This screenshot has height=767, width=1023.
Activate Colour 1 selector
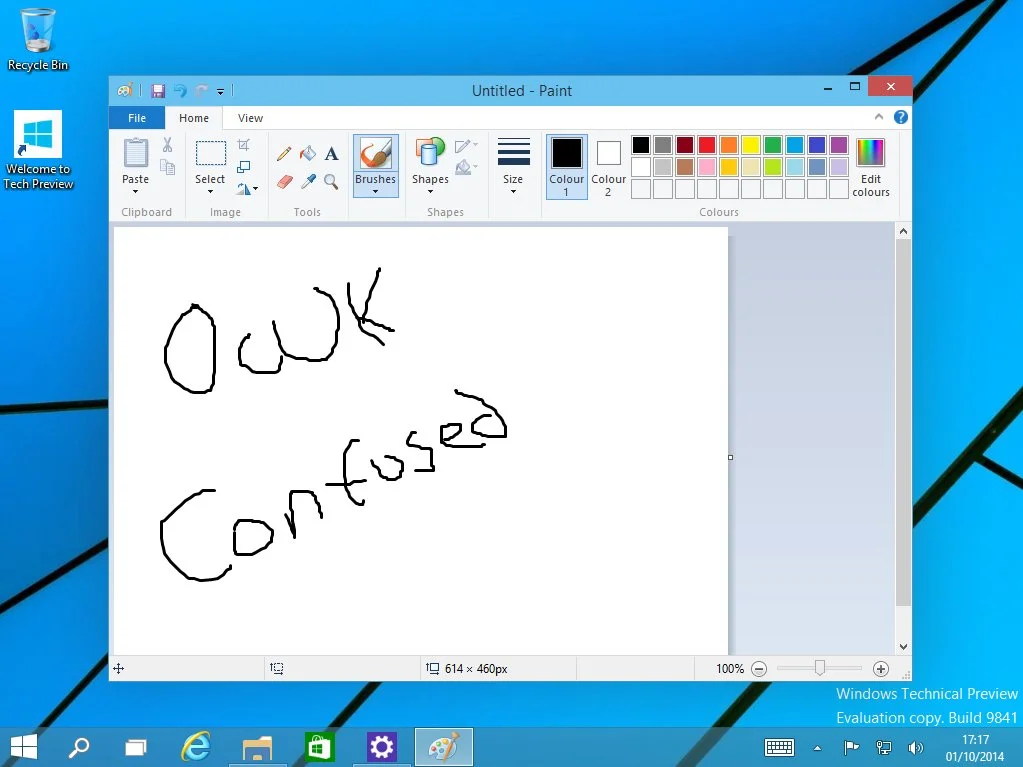tap(566, 167)
